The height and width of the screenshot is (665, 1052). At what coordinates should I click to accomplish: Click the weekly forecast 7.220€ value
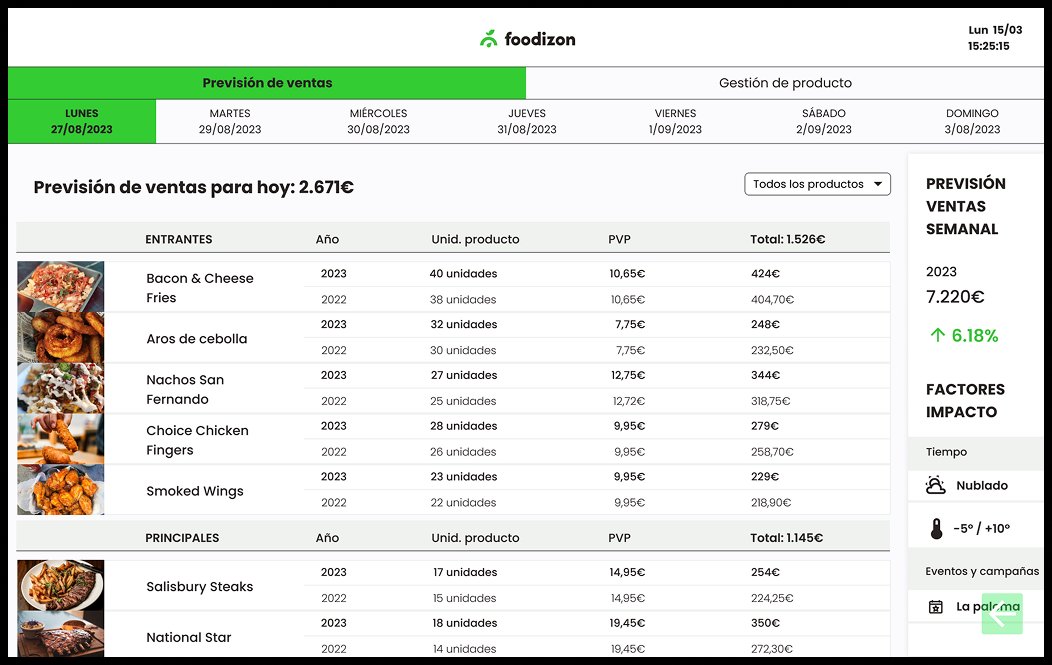click(x=955, y=297)
